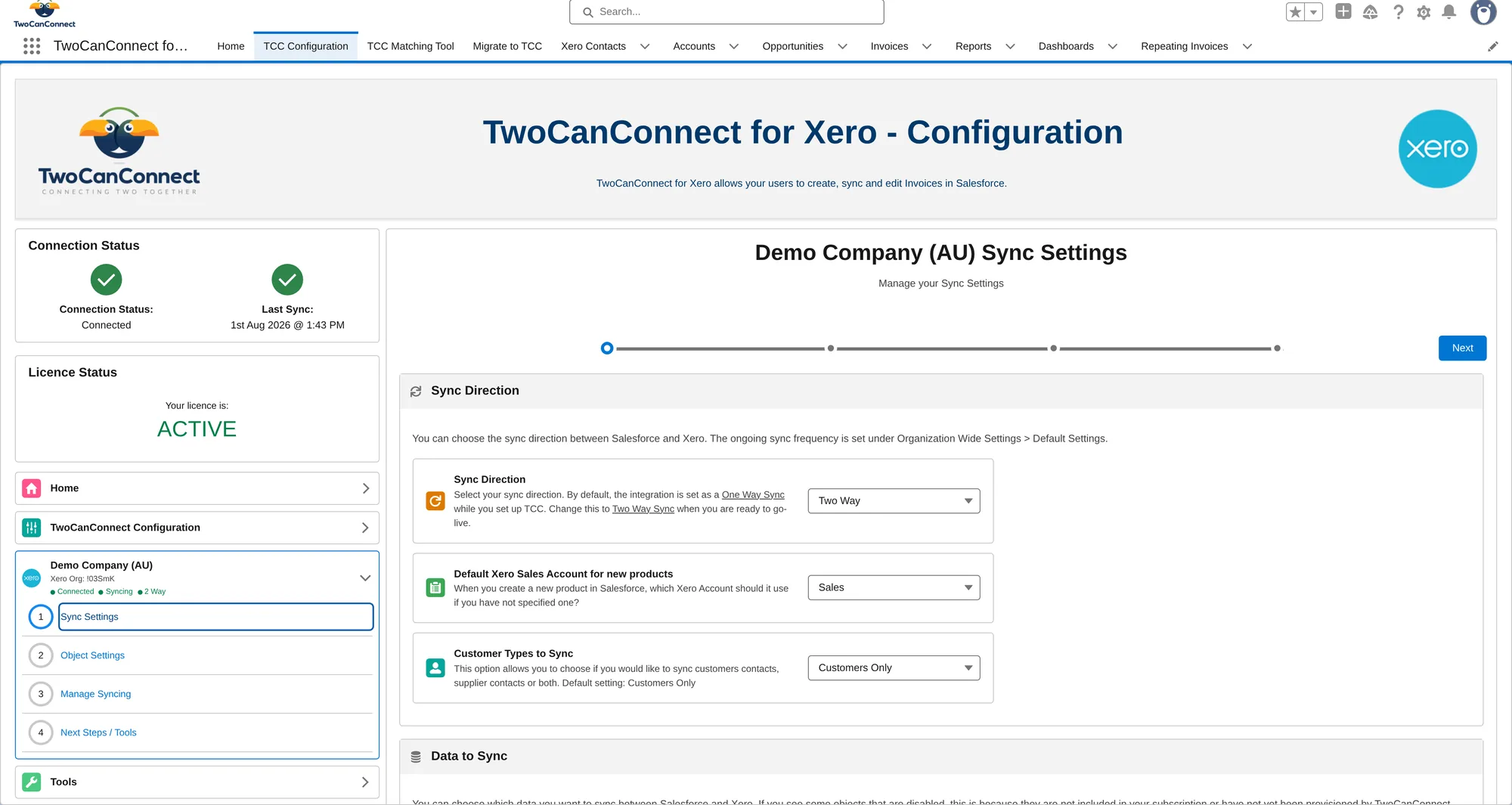Click the third progress step dot

click(x=1053, y=348)
